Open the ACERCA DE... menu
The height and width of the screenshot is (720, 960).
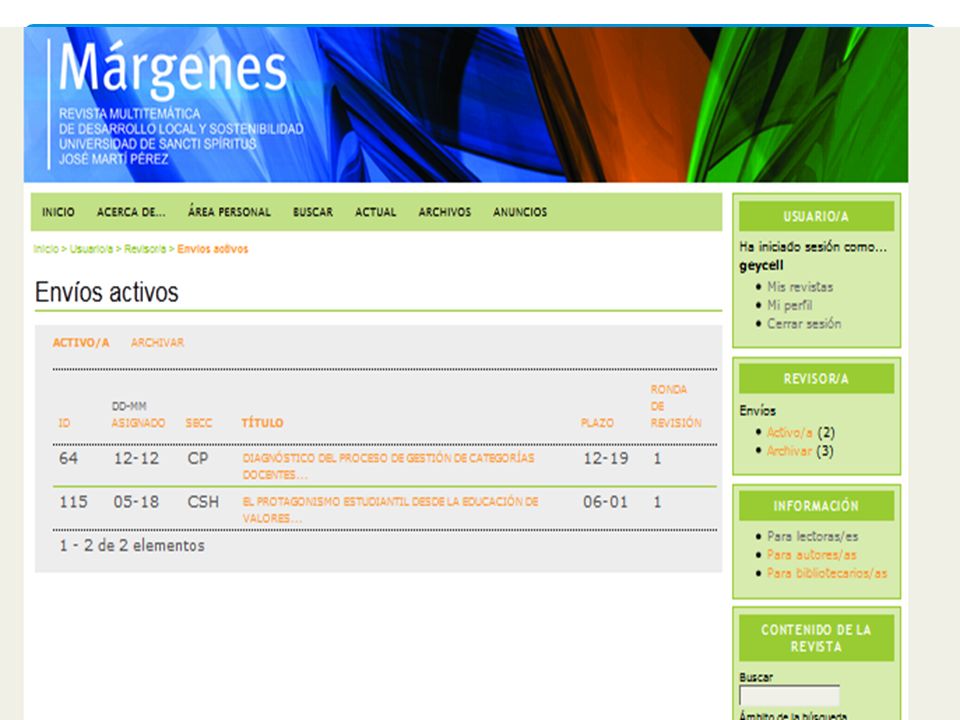(x=131, y=212)
